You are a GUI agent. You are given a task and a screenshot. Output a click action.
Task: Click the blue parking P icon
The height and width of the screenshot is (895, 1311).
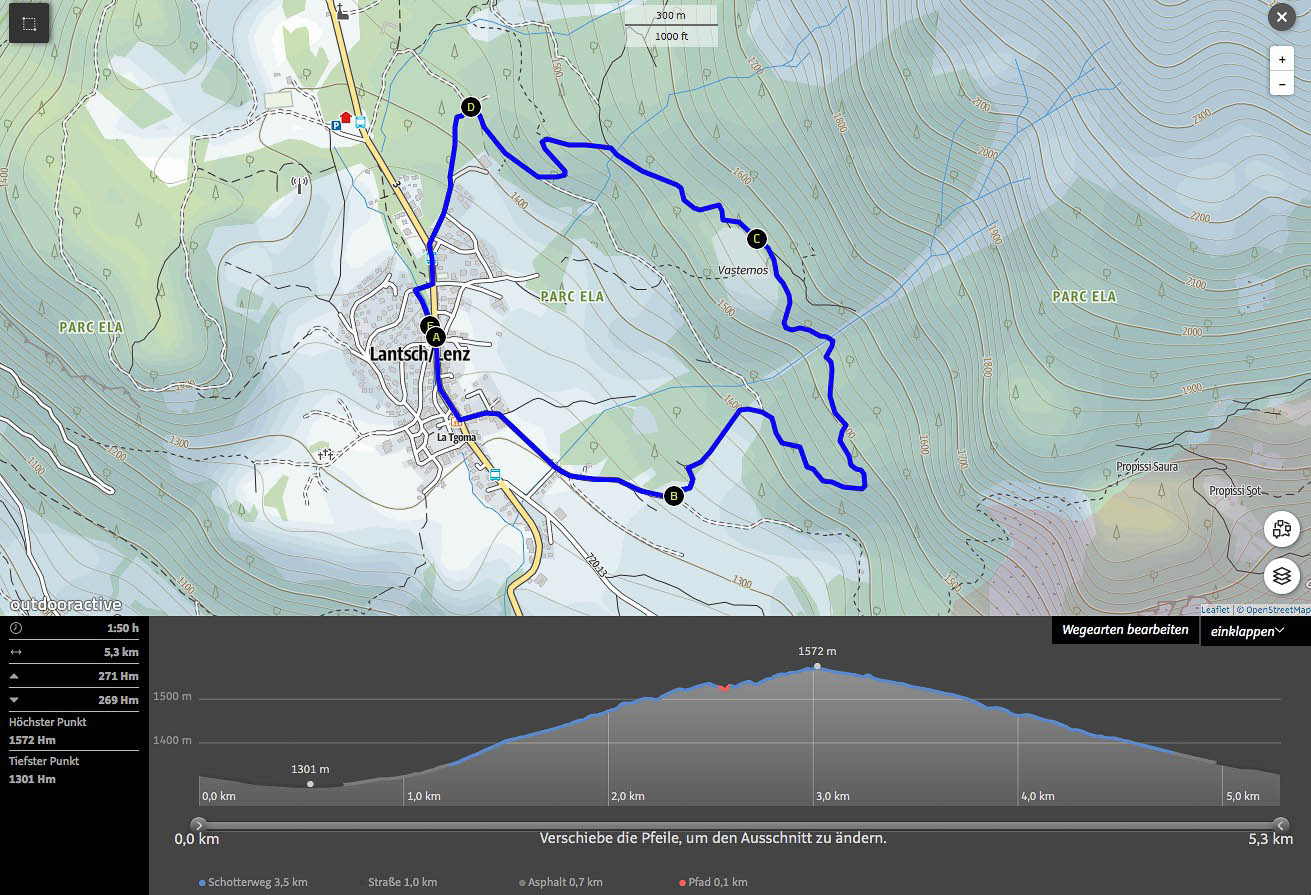click(337, 125)
